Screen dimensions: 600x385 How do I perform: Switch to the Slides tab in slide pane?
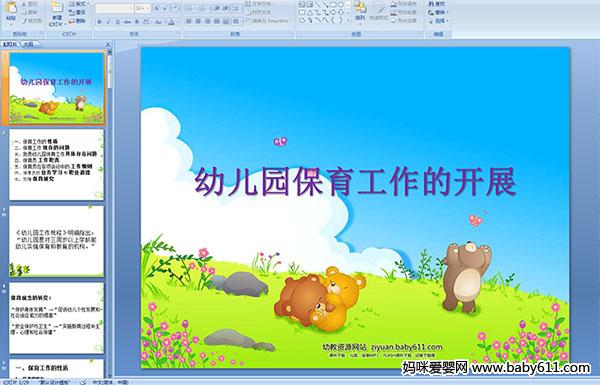[x=10, y=44]
